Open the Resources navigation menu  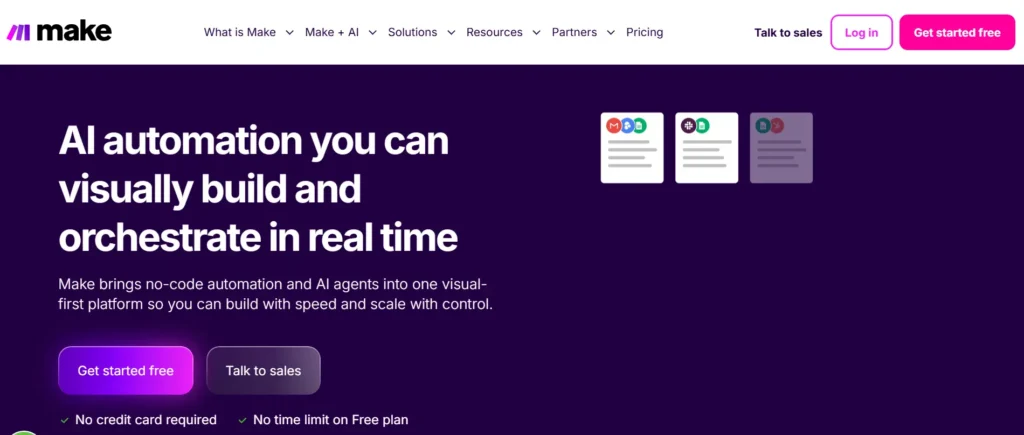tap(503, 32)
